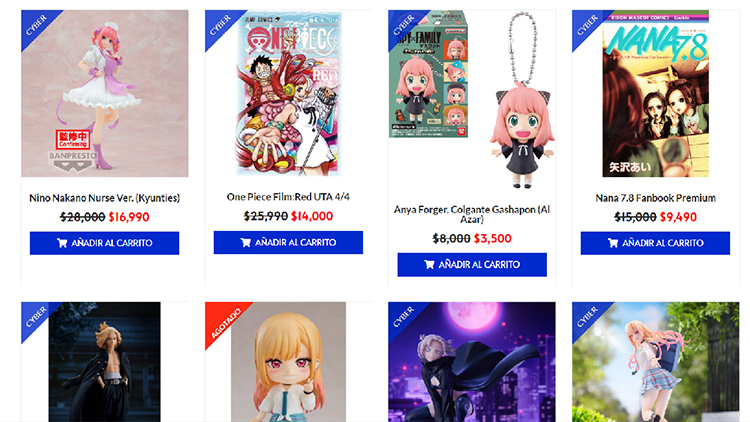
Task: Add Nino Nakano Nurse Ver. to cart
Action: coord(104,243)
